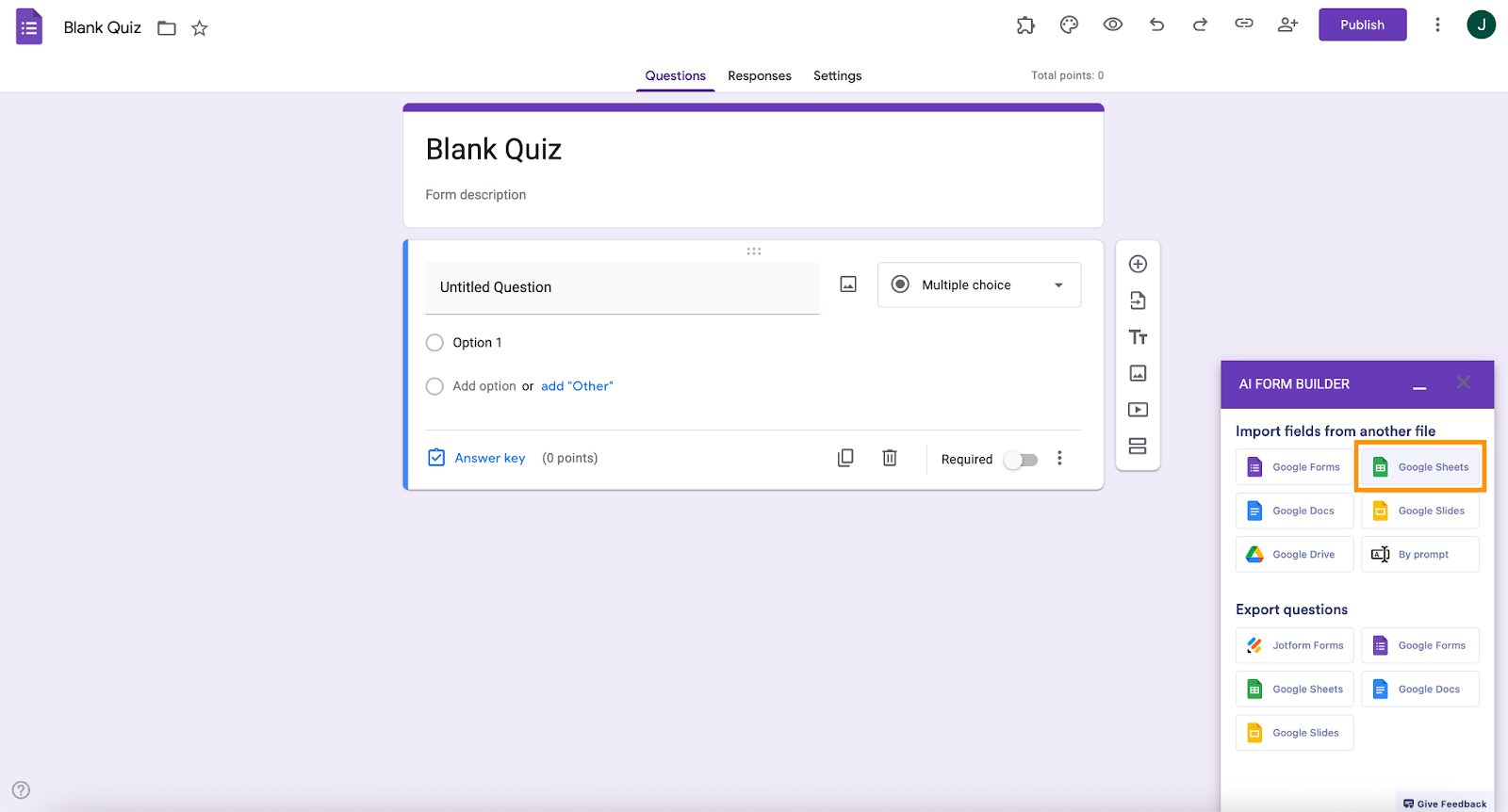Export questions to Google Forms
1508x812 pixels.
1420,645
